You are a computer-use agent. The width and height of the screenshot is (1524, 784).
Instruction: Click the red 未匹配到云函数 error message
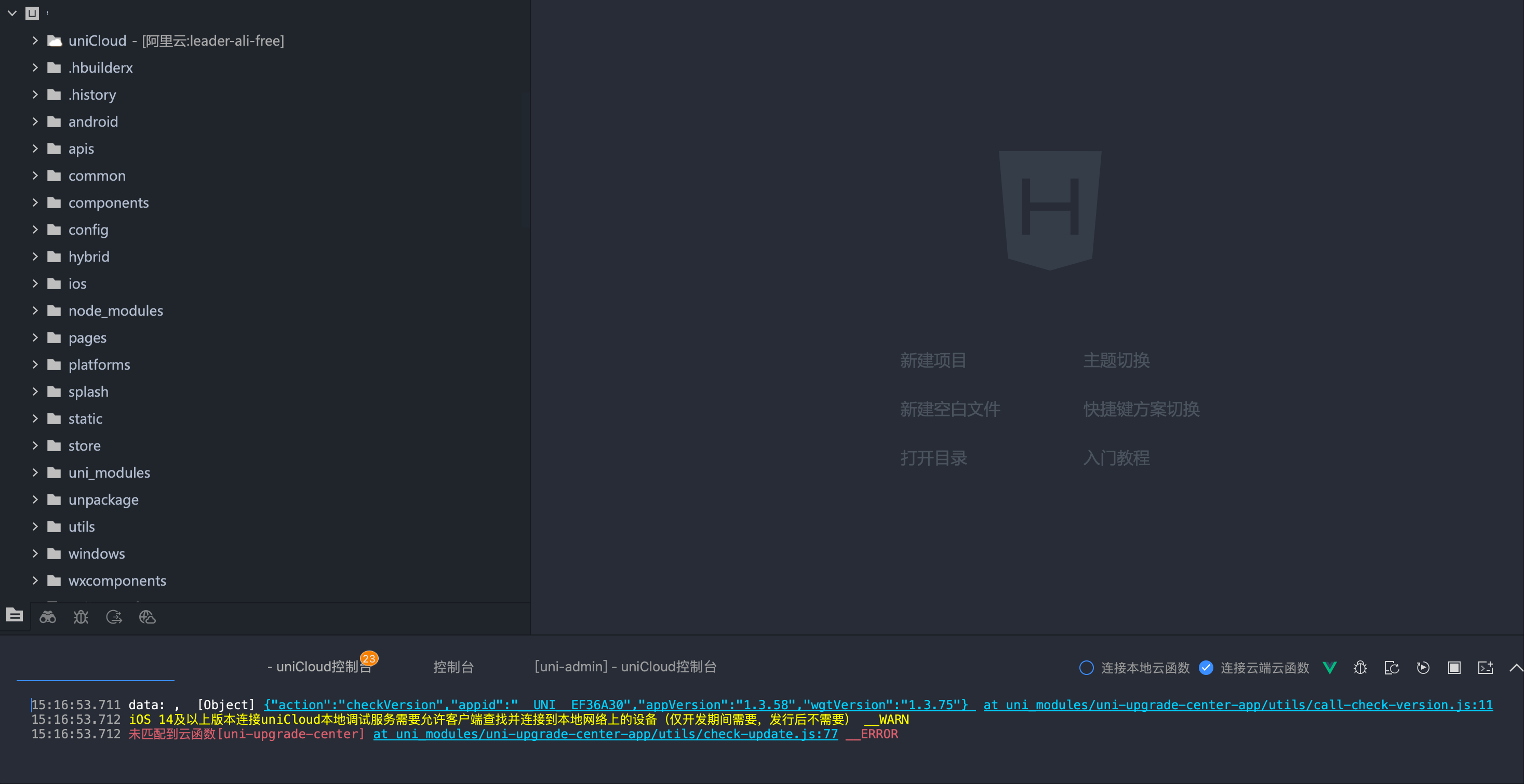[x=247, y=734]
